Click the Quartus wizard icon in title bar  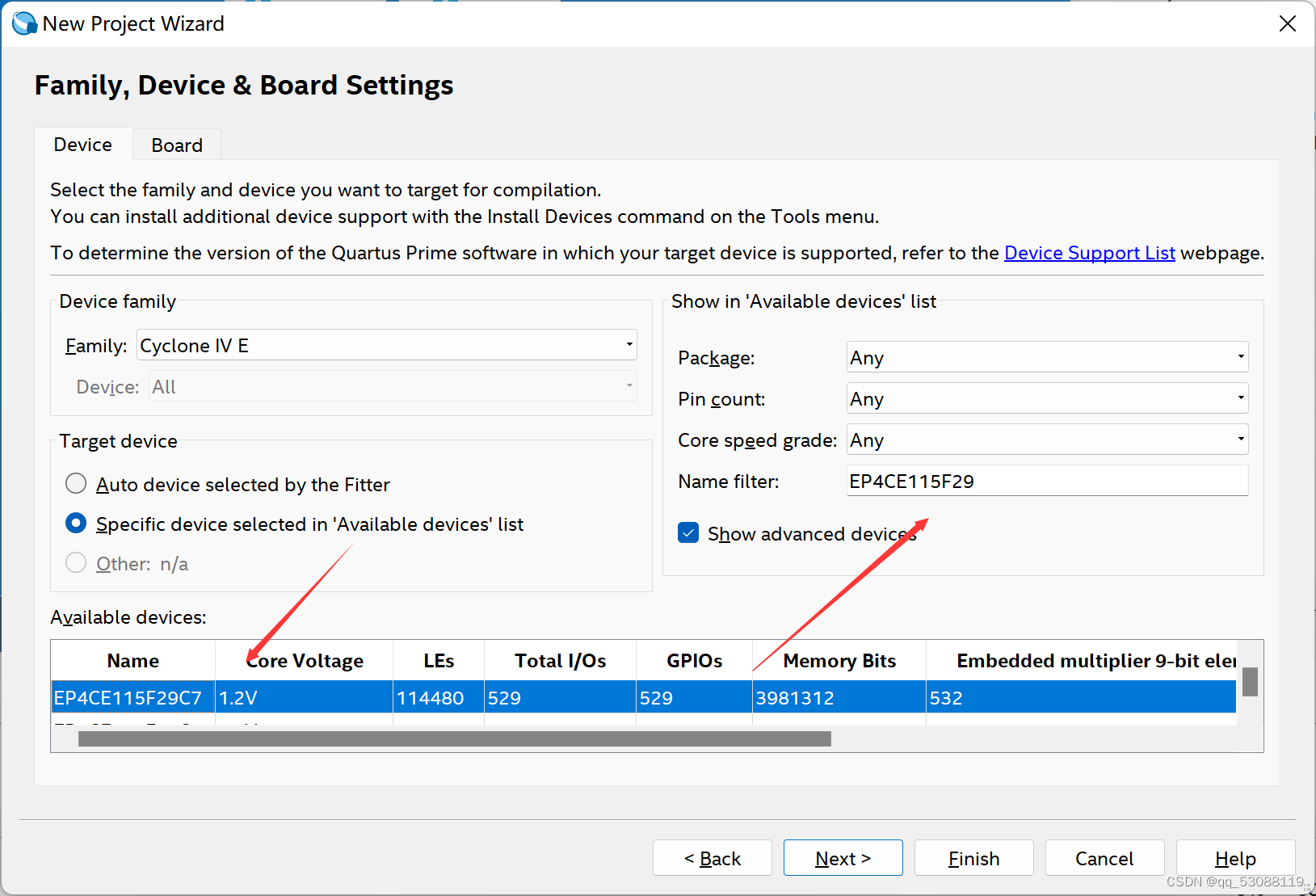(24, 23)
